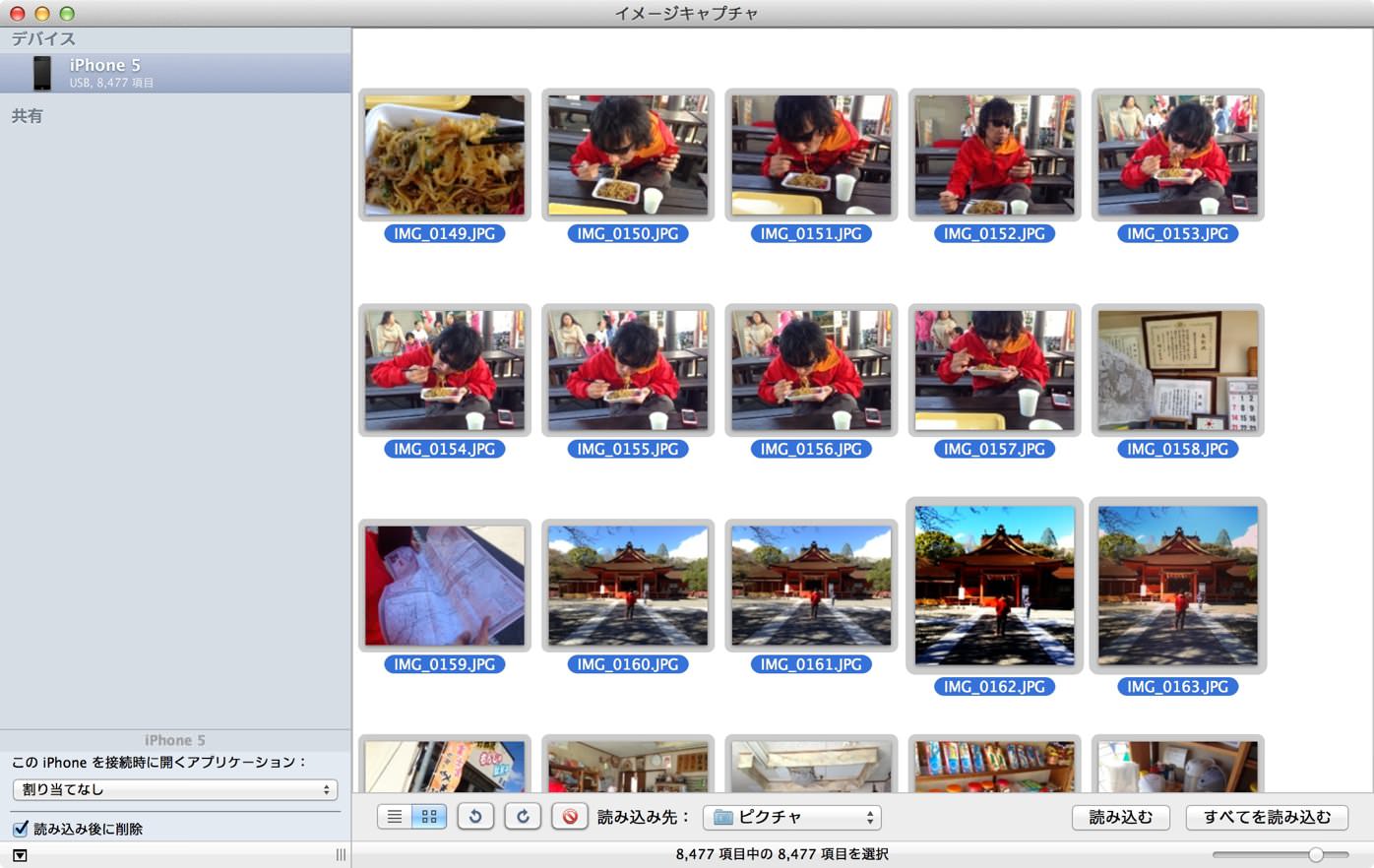
Task: Switch to grid thumbnail view icon
Action: tap(429, 817)
